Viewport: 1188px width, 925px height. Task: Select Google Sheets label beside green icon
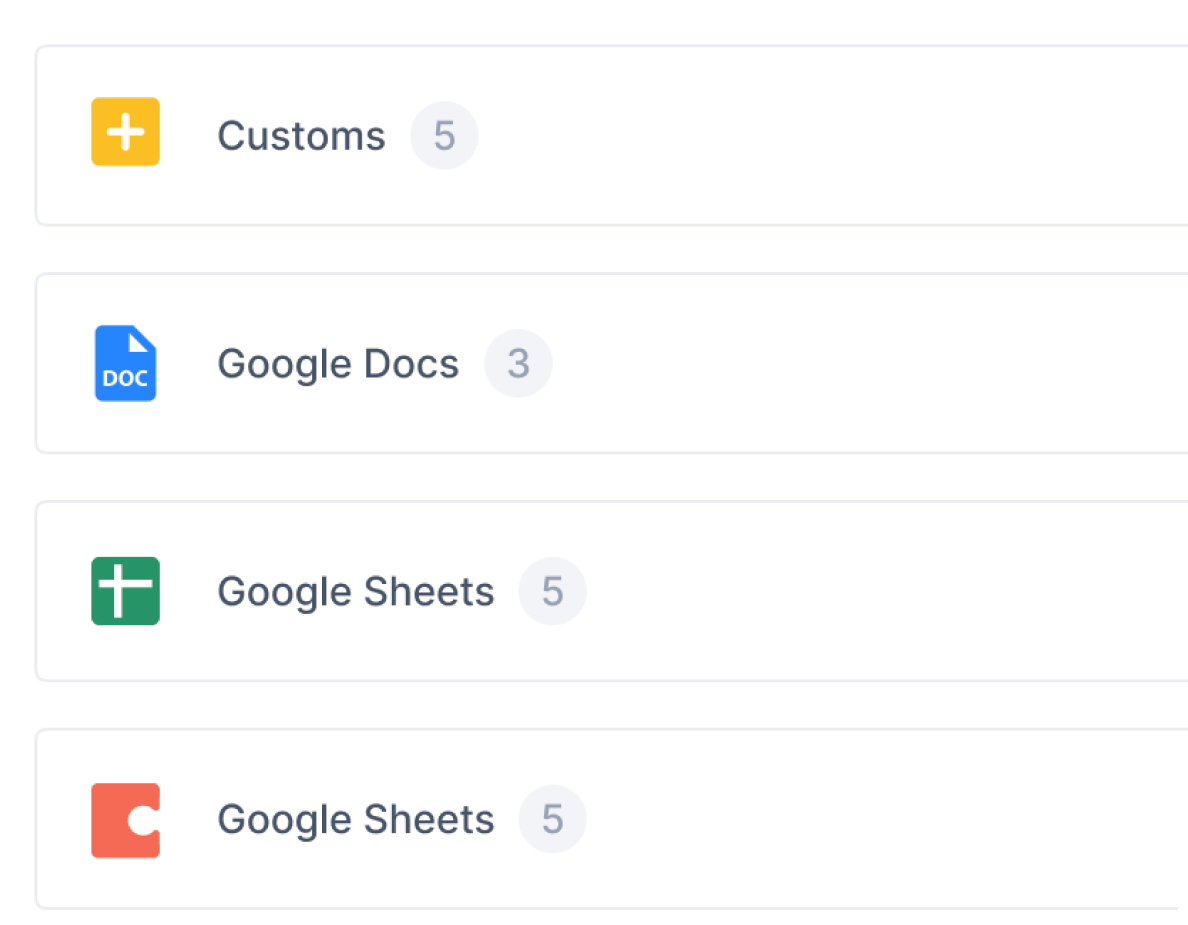click(355, 592)
